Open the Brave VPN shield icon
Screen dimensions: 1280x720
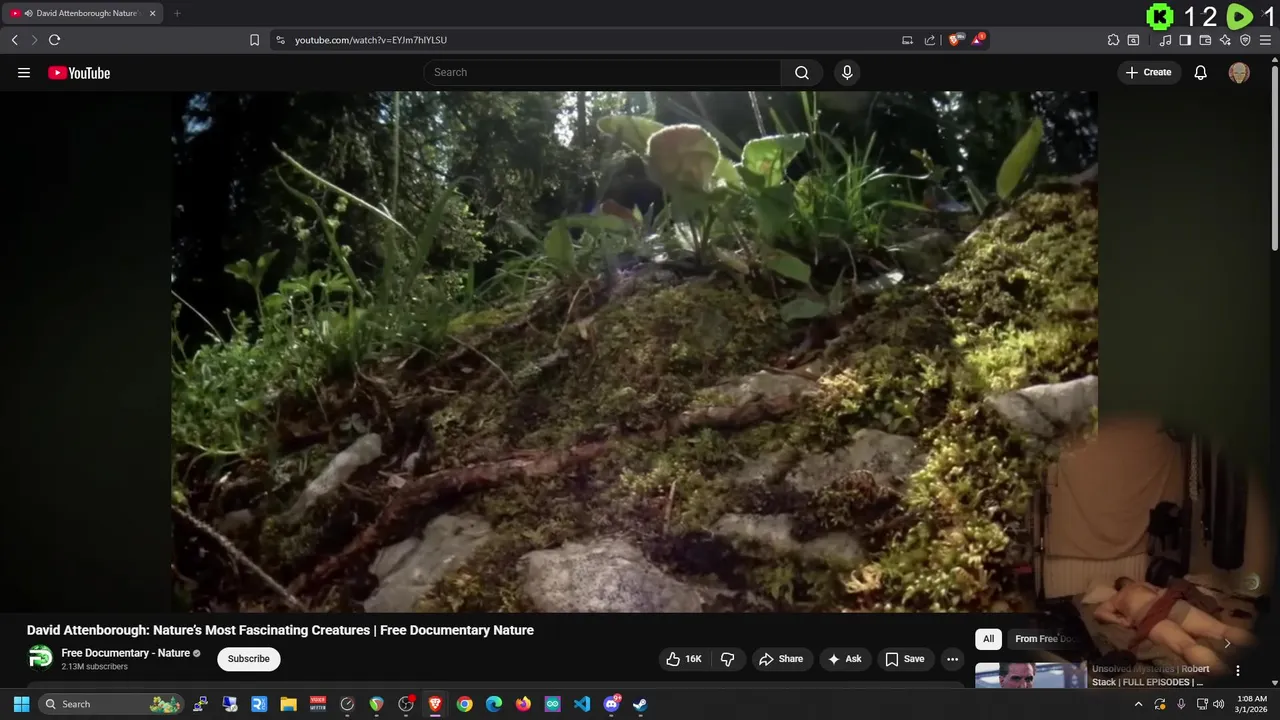[x=1245, y=40]
